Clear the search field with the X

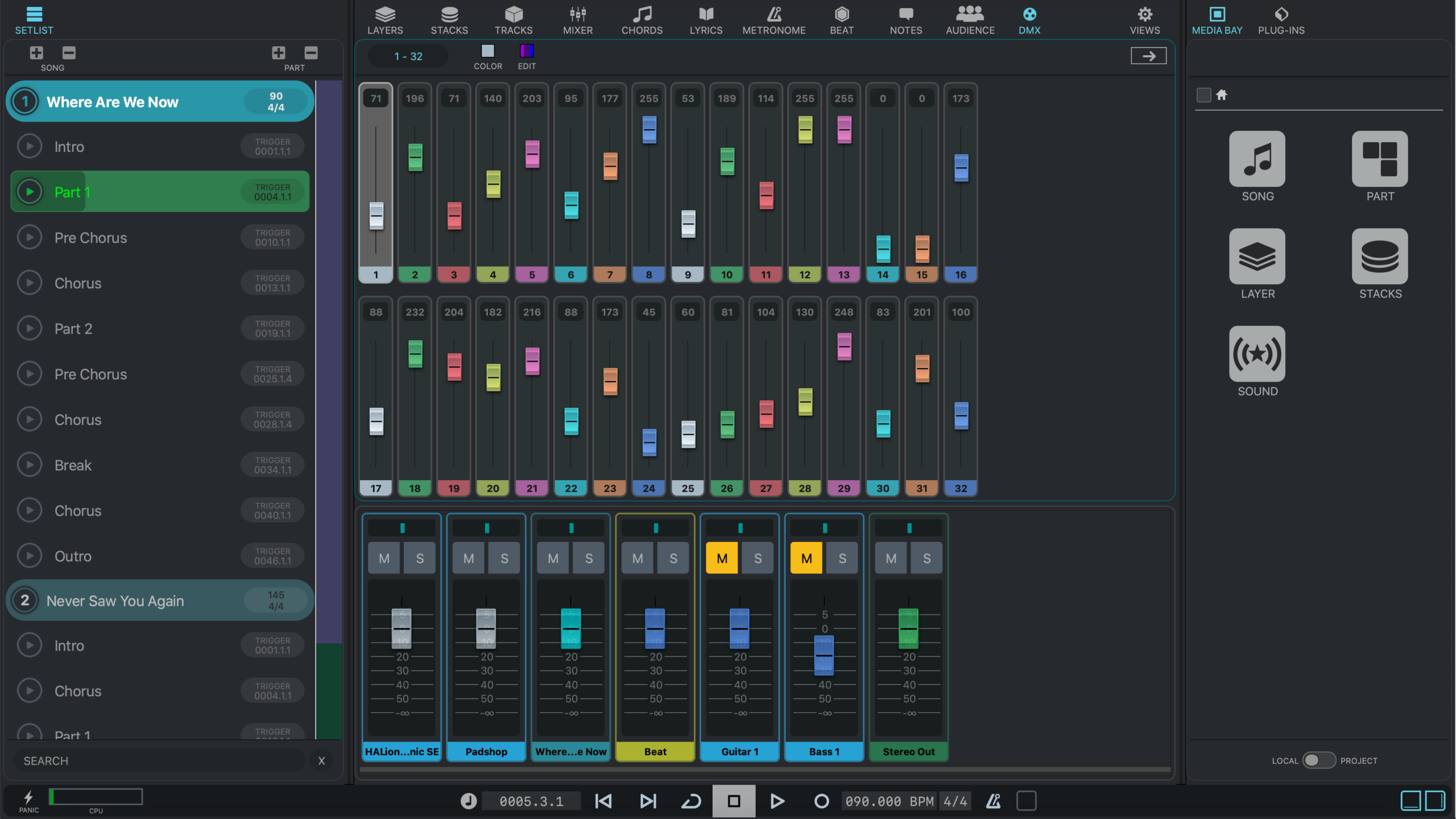[321, 760]
